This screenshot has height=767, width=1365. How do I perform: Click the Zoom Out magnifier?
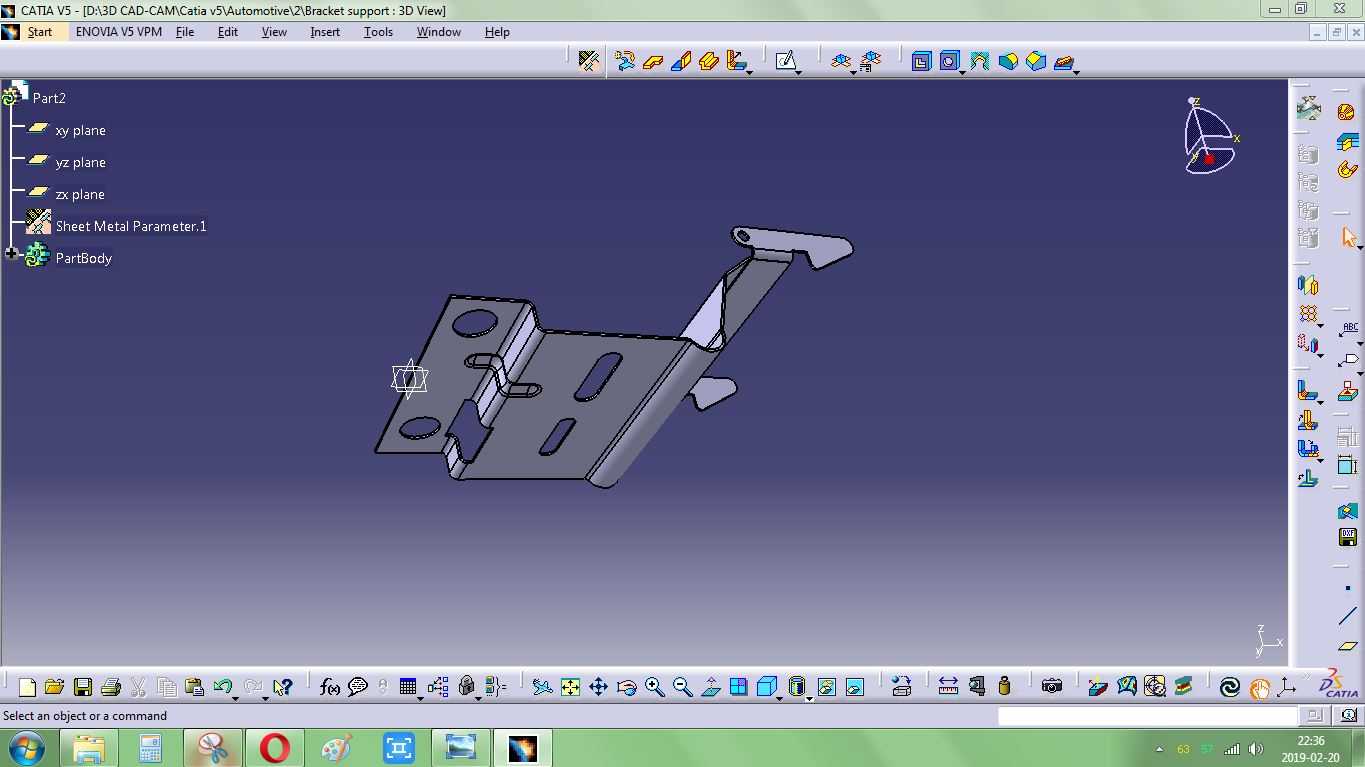[x=683, y=687]
